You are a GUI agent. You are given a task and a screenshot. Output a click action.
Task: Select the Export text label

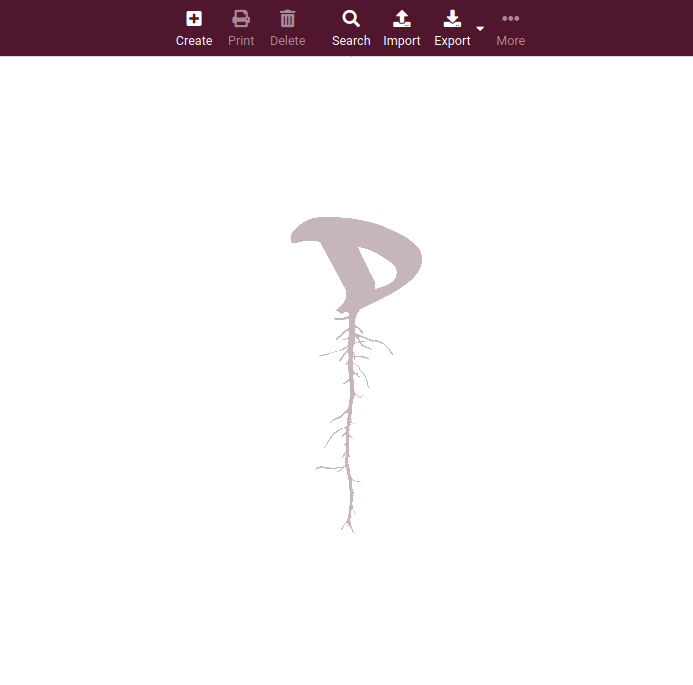[x=452, y=41]
